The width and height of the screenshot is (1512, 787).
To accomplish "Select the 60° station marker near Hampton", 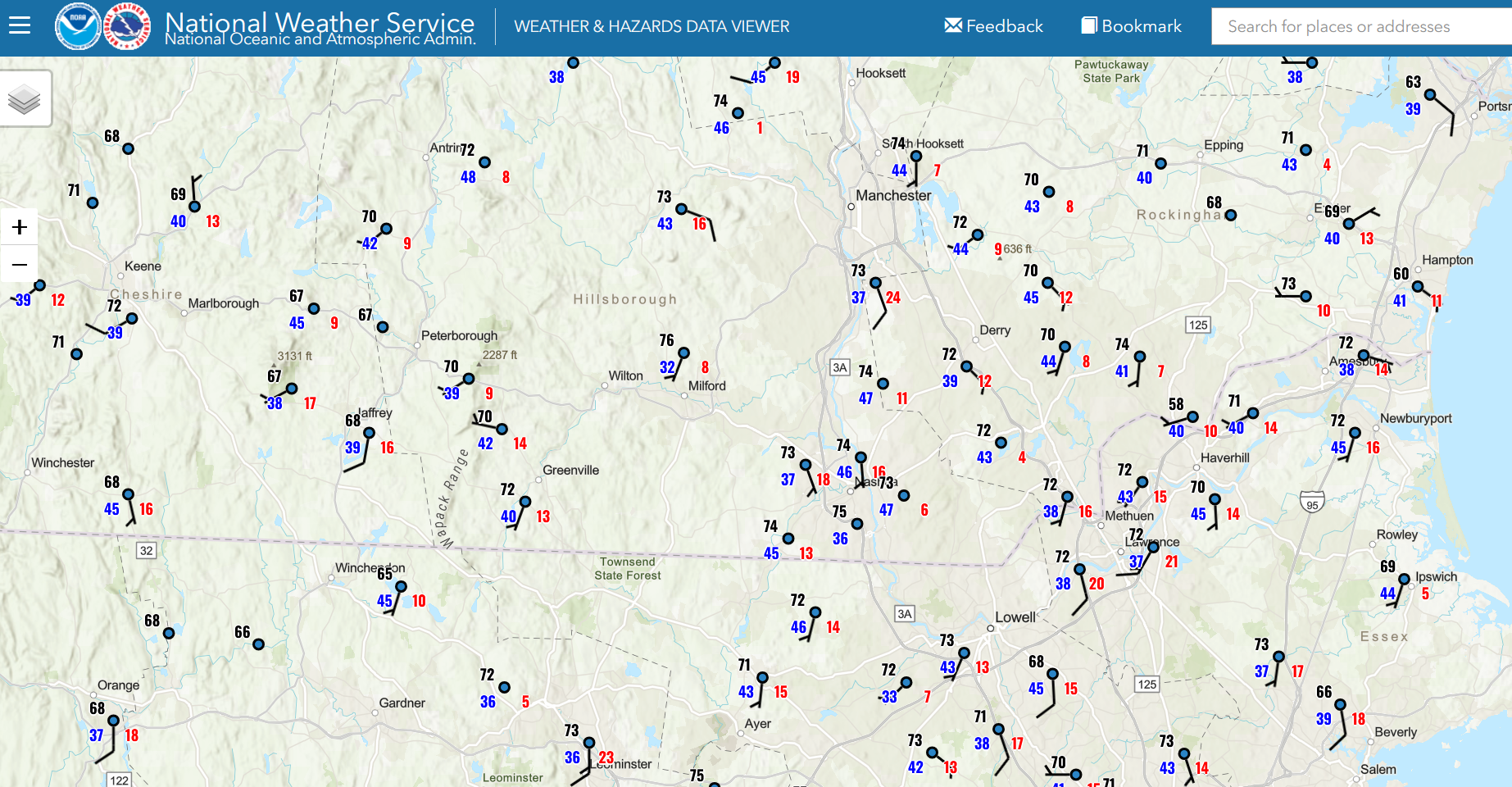I will pos(1418,287).
